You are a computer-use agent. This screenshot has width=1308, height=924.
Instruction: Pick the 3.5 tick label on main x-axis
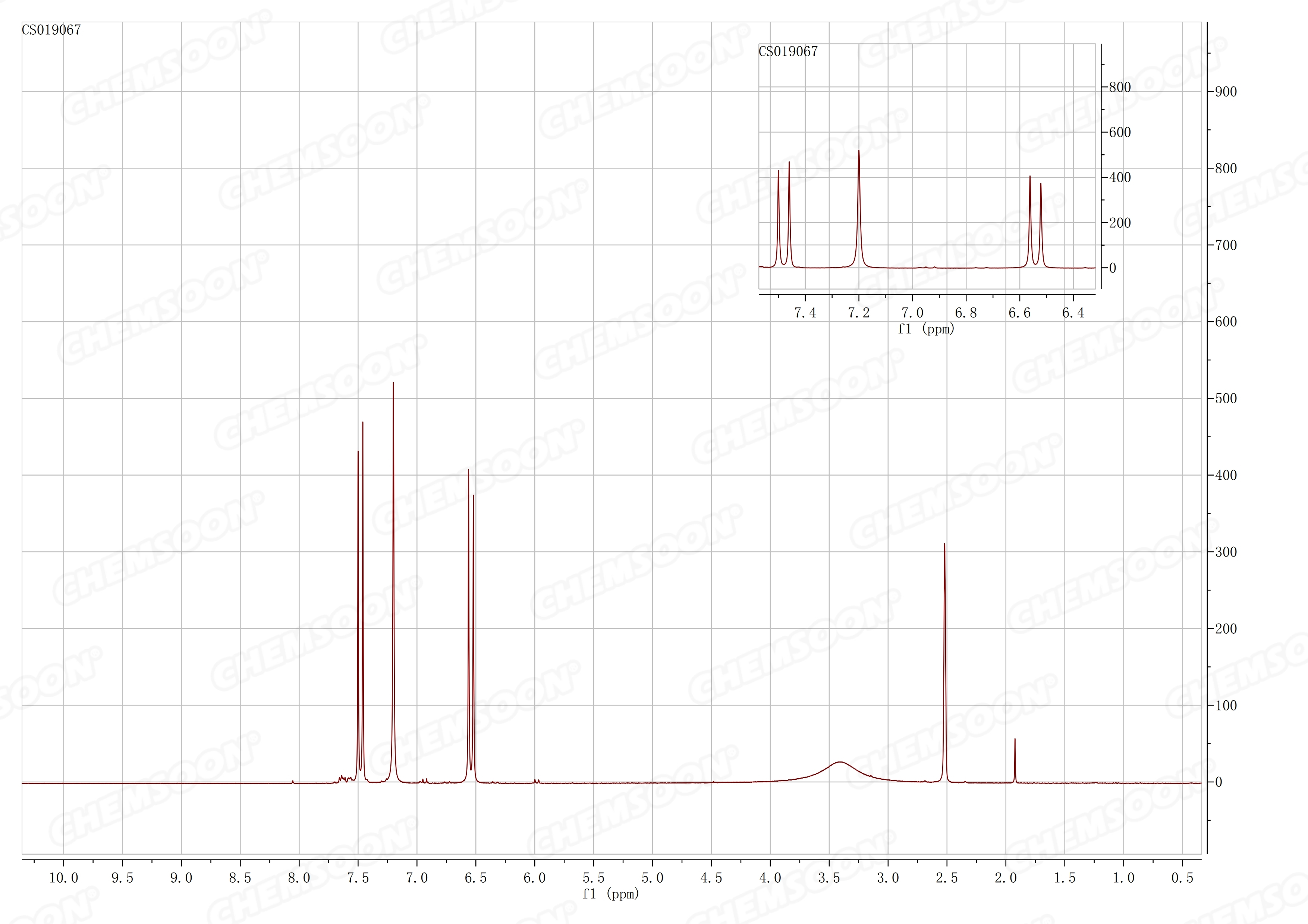829,878
